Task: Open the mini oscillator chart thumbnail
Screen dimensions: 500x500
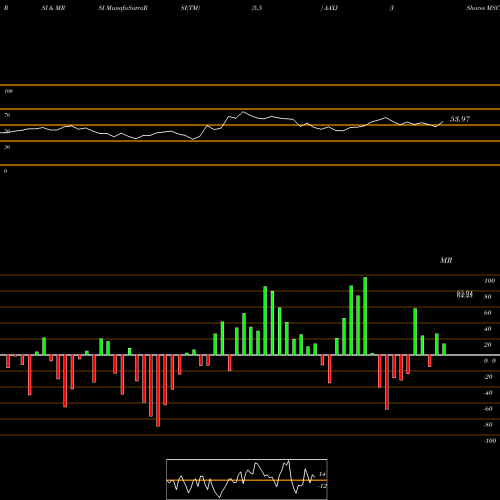Action: point(247,479)
